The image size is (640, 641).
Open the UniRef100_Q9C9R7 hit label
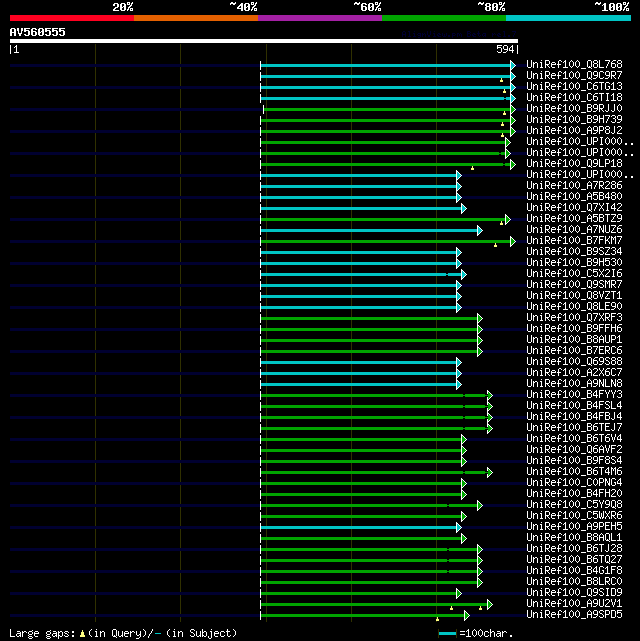[x=574, y=76]
